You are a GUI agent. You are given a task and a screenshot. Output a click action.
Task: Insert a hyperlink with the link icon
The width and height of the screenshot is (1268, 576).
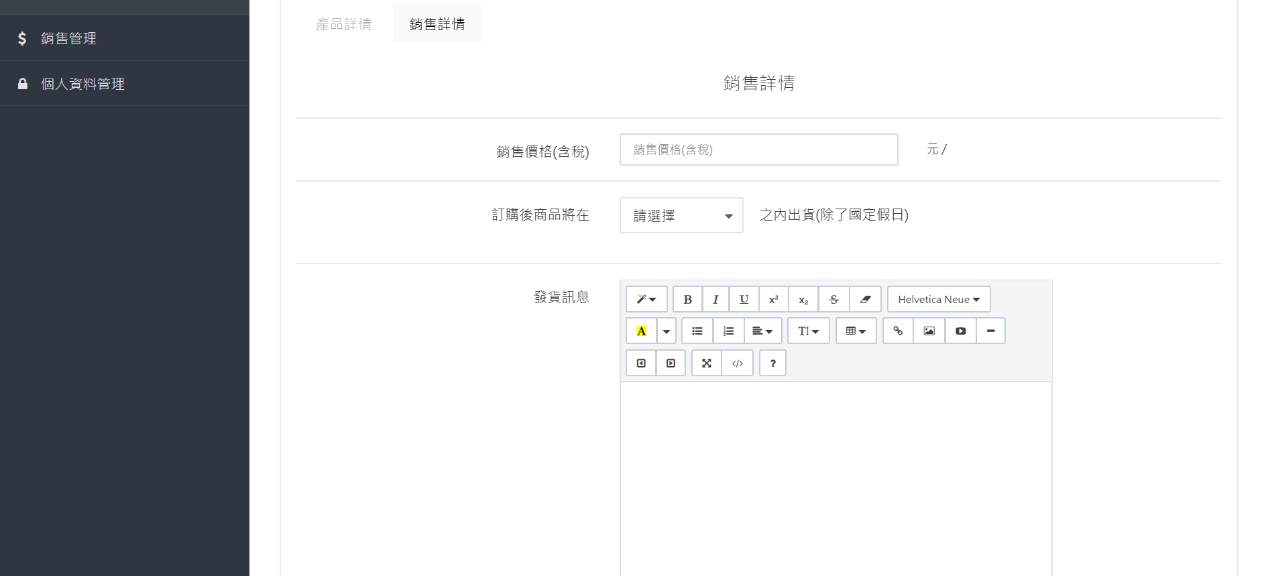pos(898,331)
